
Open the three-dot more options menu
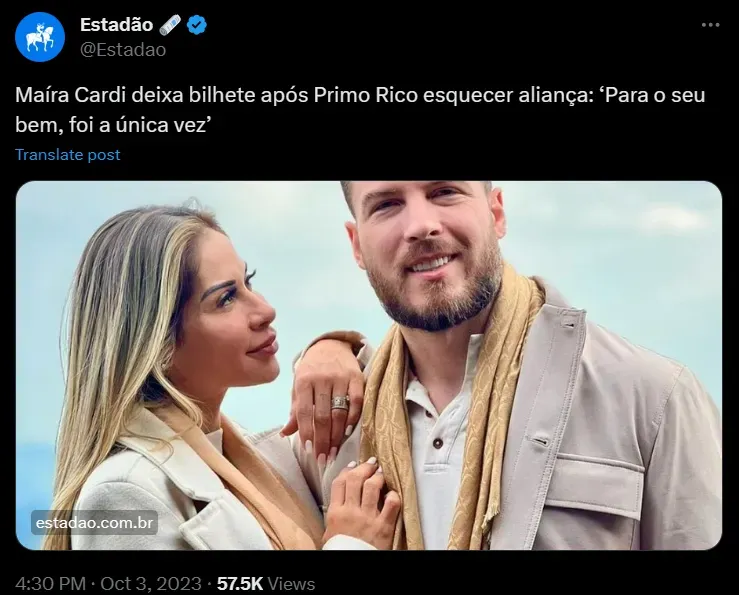point(710,25)
